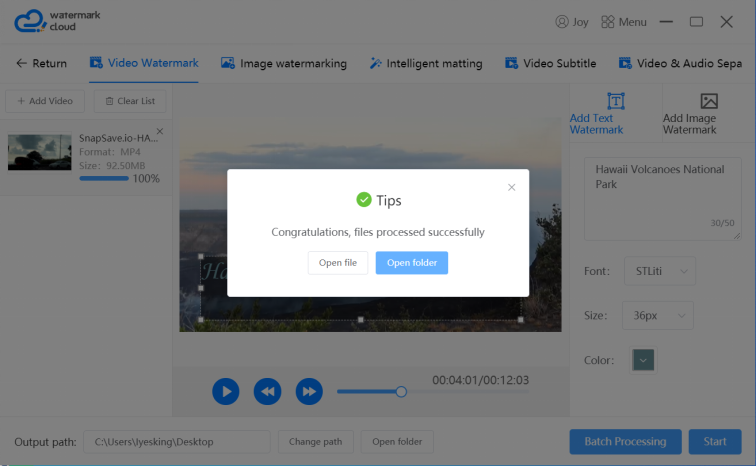Click Open file in the Tips dialog
This screenshot has width=756, height=466.
(x=338, y=263)
